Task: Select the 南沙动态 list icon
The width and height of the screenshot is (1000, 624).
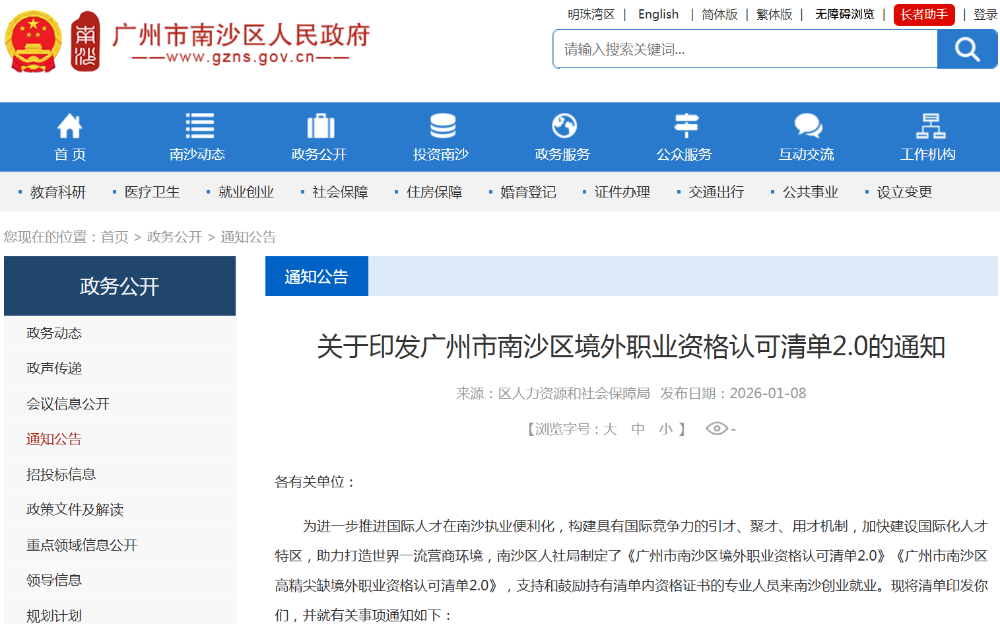Action: pyautogui.click(x=198, y=128)
